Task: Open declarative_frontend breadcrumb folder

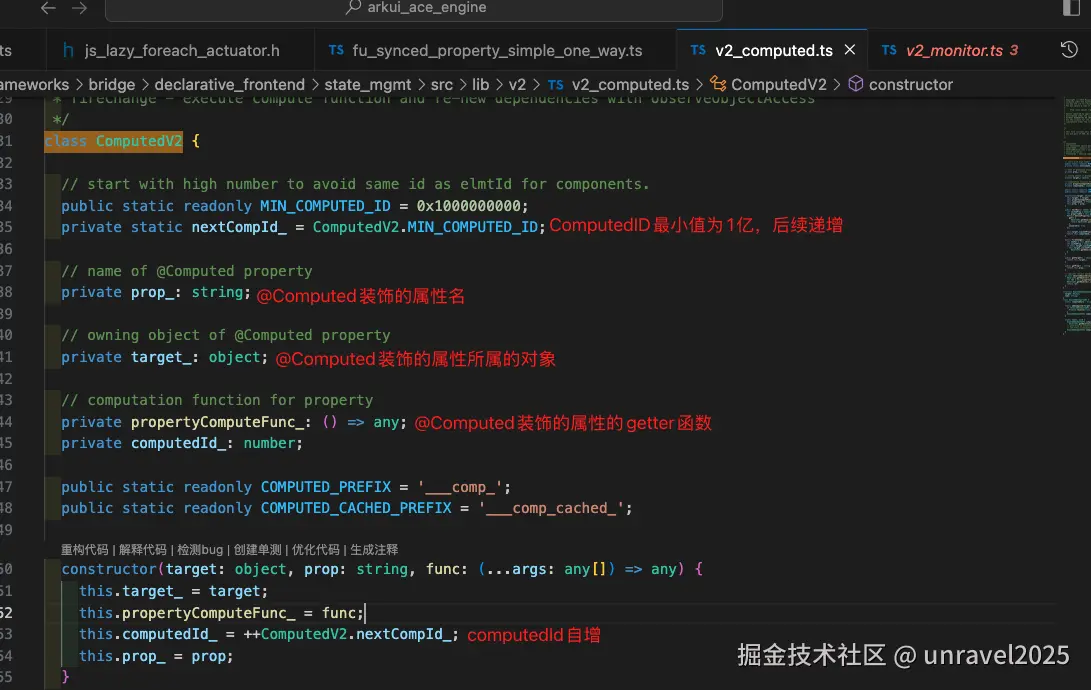Action: 230,85
